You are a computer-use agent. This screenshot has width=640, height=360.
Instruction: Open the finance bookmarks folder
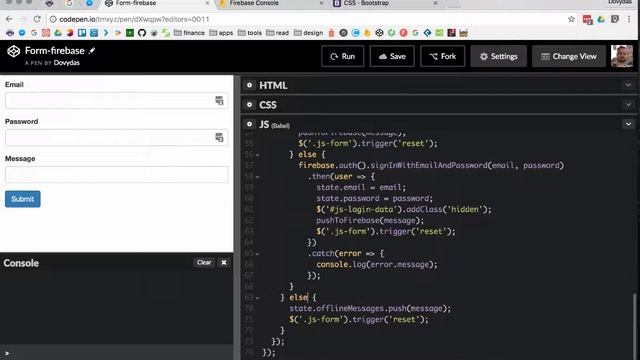tap(189, 33)
